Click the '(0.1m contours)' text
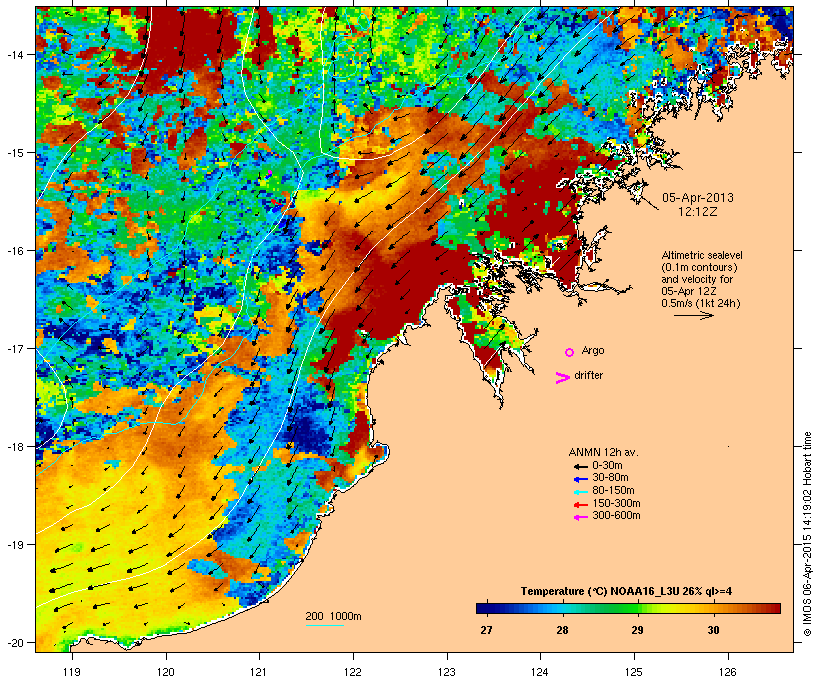The height and width of the screenshot is (680, 820). pos(699,268)
